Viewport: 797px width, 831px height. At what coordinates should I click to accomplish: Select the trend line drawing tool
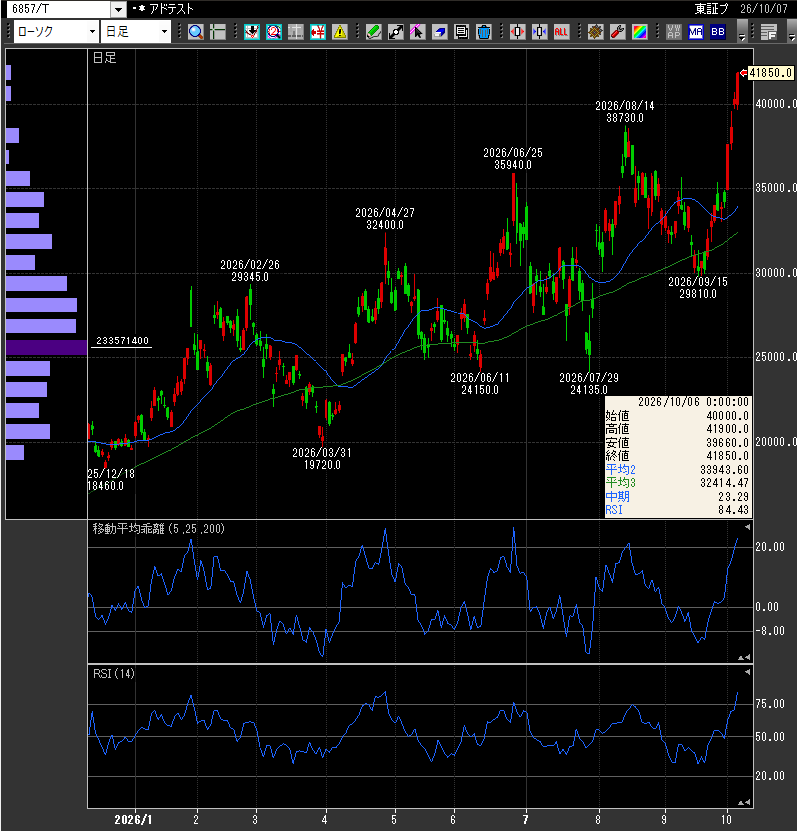coord(396,32)
